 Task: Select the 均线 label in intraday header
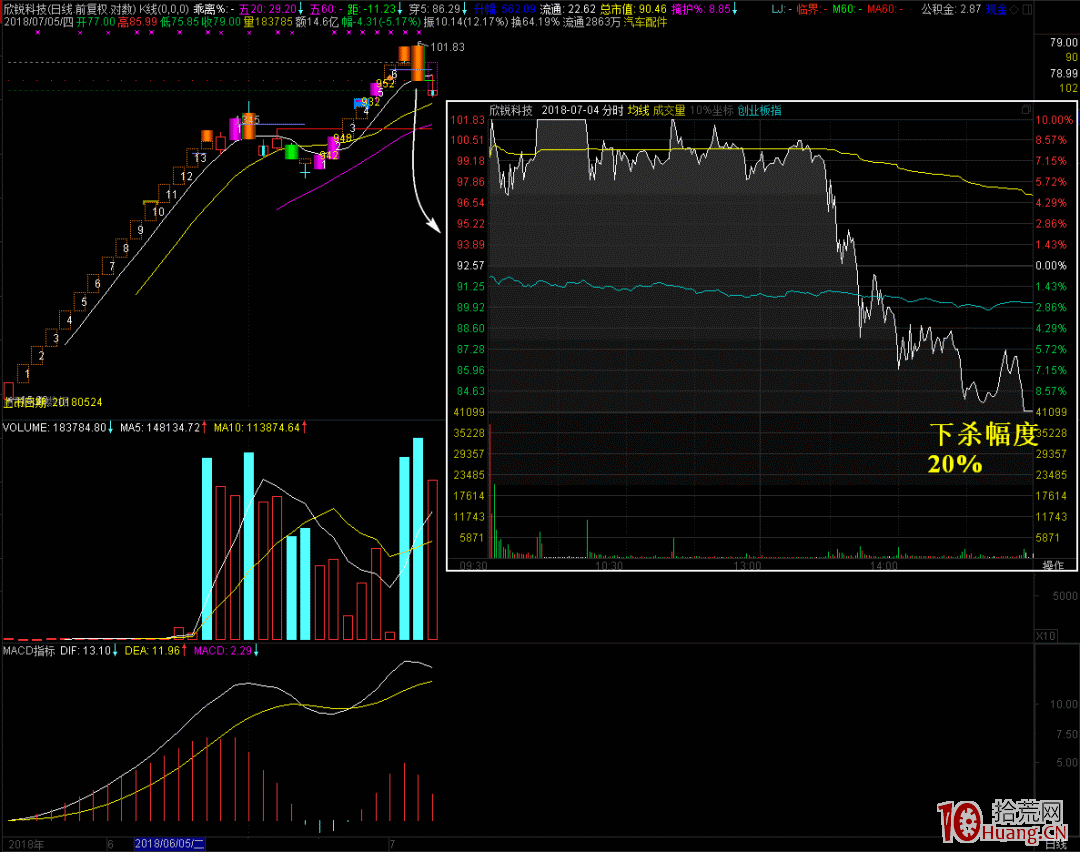[638, 110]
